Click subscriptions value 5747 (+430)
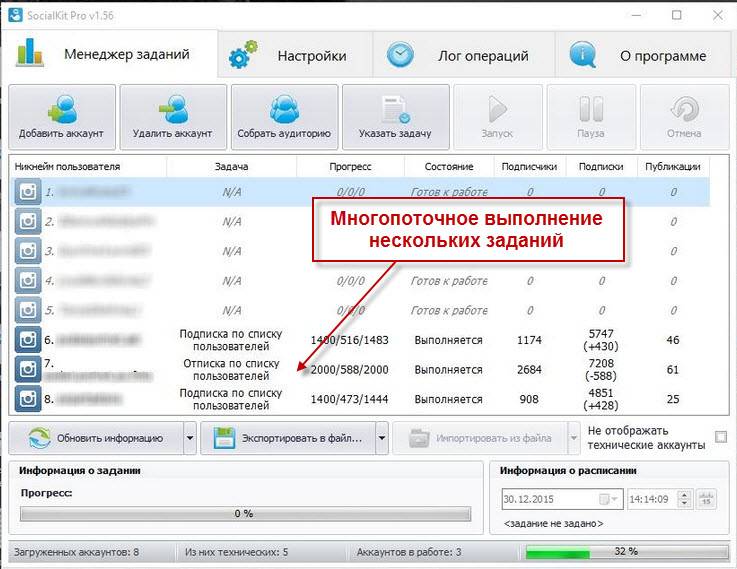The image size is (737, 569). click(601, 340)
